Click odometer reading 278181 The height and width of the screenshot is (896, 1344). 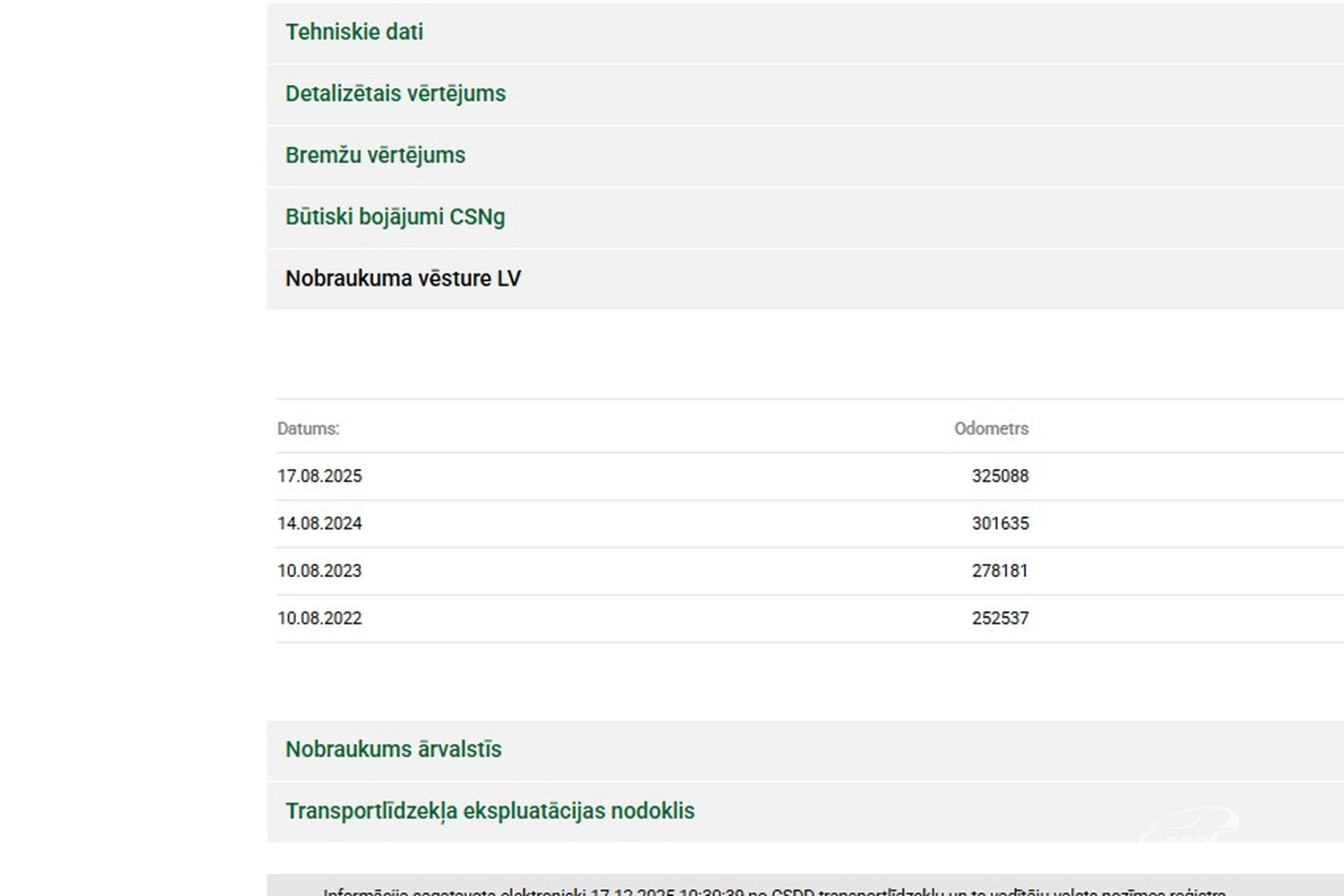[1000, 571]
